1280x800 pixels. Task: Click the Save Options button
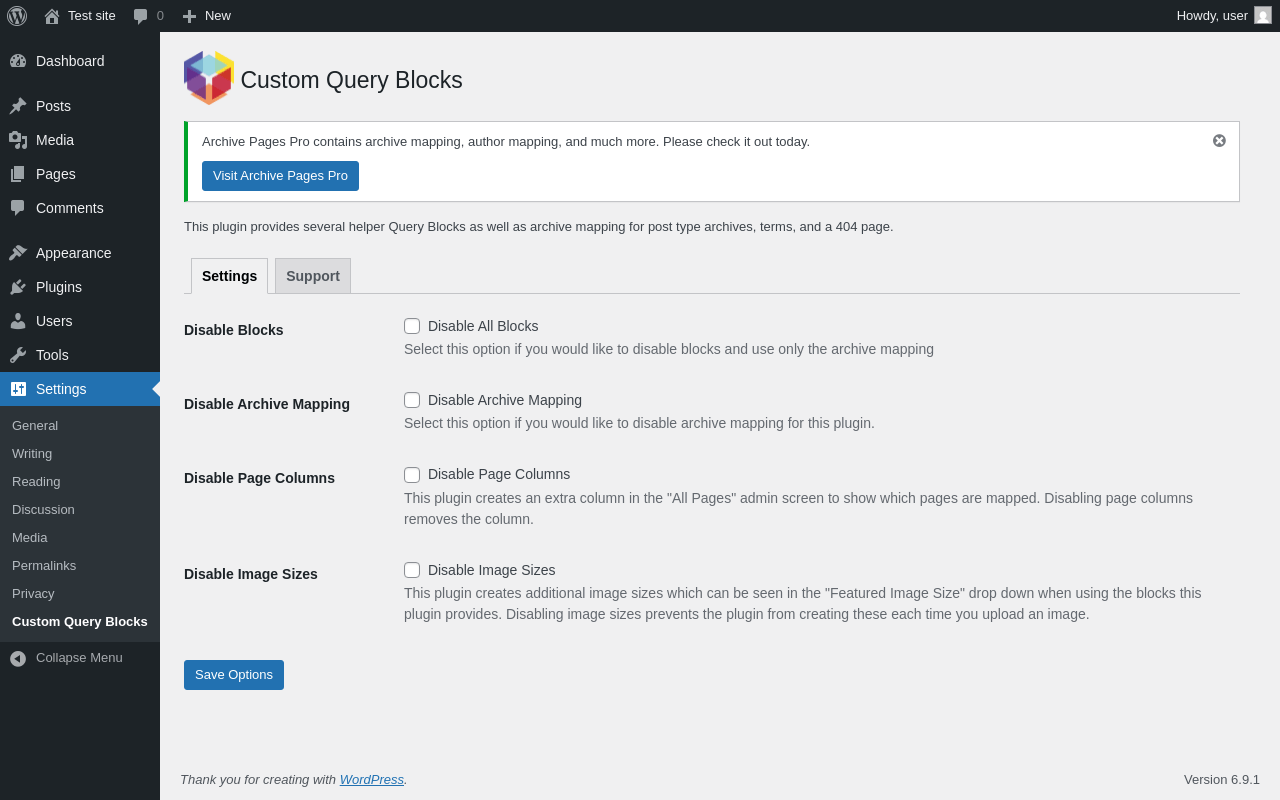tap(234, 675)
